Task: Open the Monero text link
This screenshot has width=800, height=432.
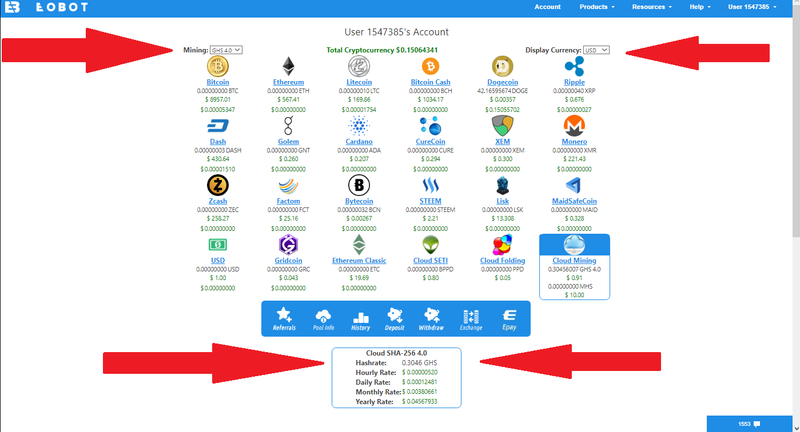Action: pos(574,142)
